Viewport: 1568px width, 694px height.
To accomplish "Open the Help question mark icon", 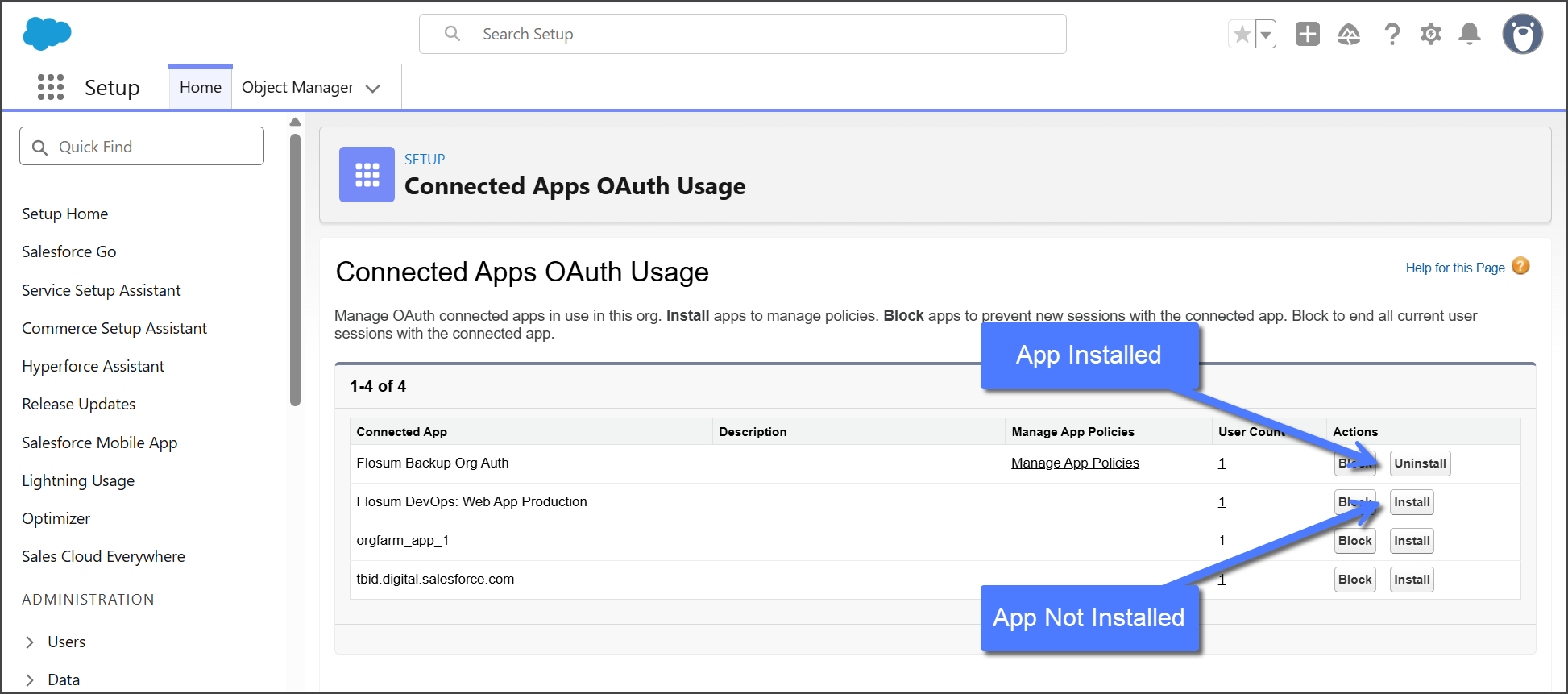I will (1392, 34).
